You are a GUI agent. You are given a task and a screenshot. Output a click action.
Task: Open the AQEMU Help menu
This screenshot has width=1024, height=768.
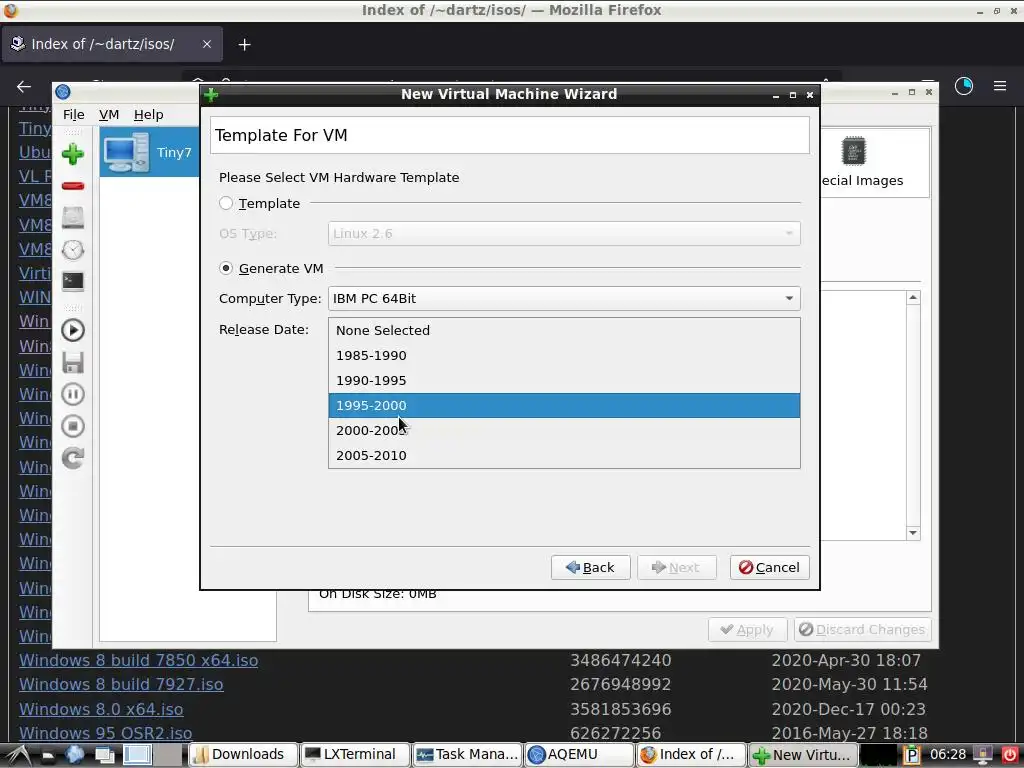(x=148, y=114)
